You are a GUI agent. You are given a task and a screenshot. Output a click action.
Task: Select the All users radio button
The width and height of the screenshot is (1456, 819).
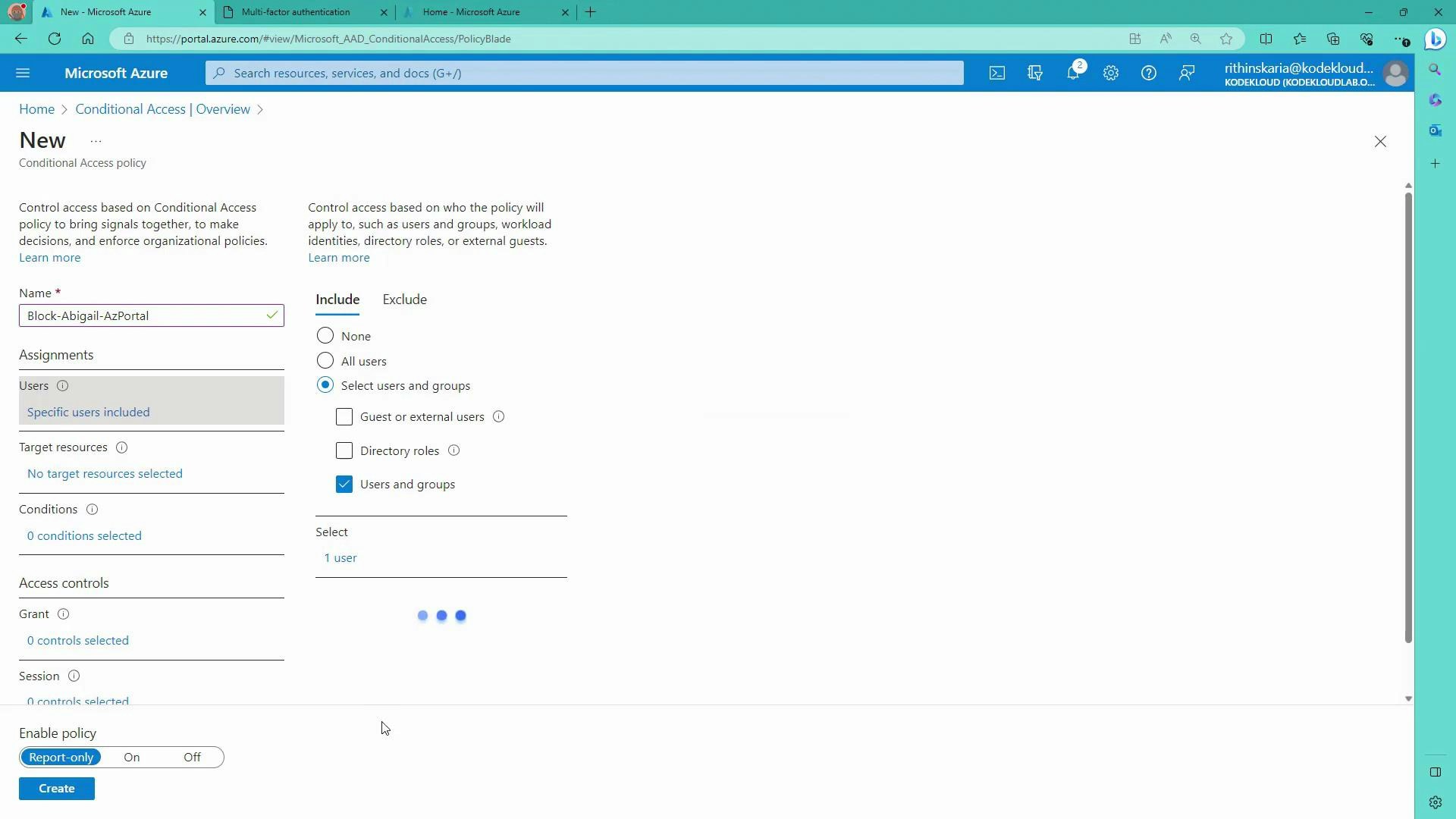(325, 360)
